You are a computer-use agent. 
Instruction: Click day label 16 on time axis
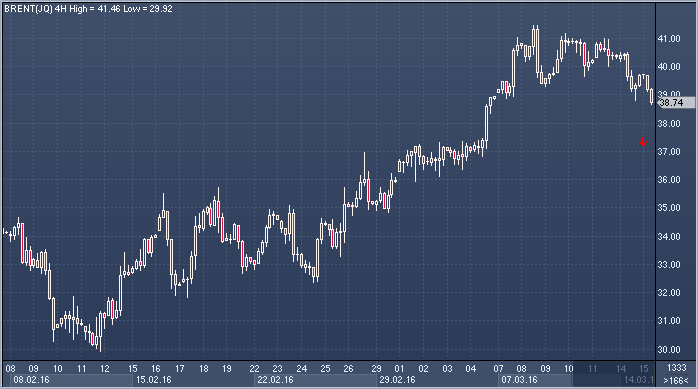(x=155, y=369)
